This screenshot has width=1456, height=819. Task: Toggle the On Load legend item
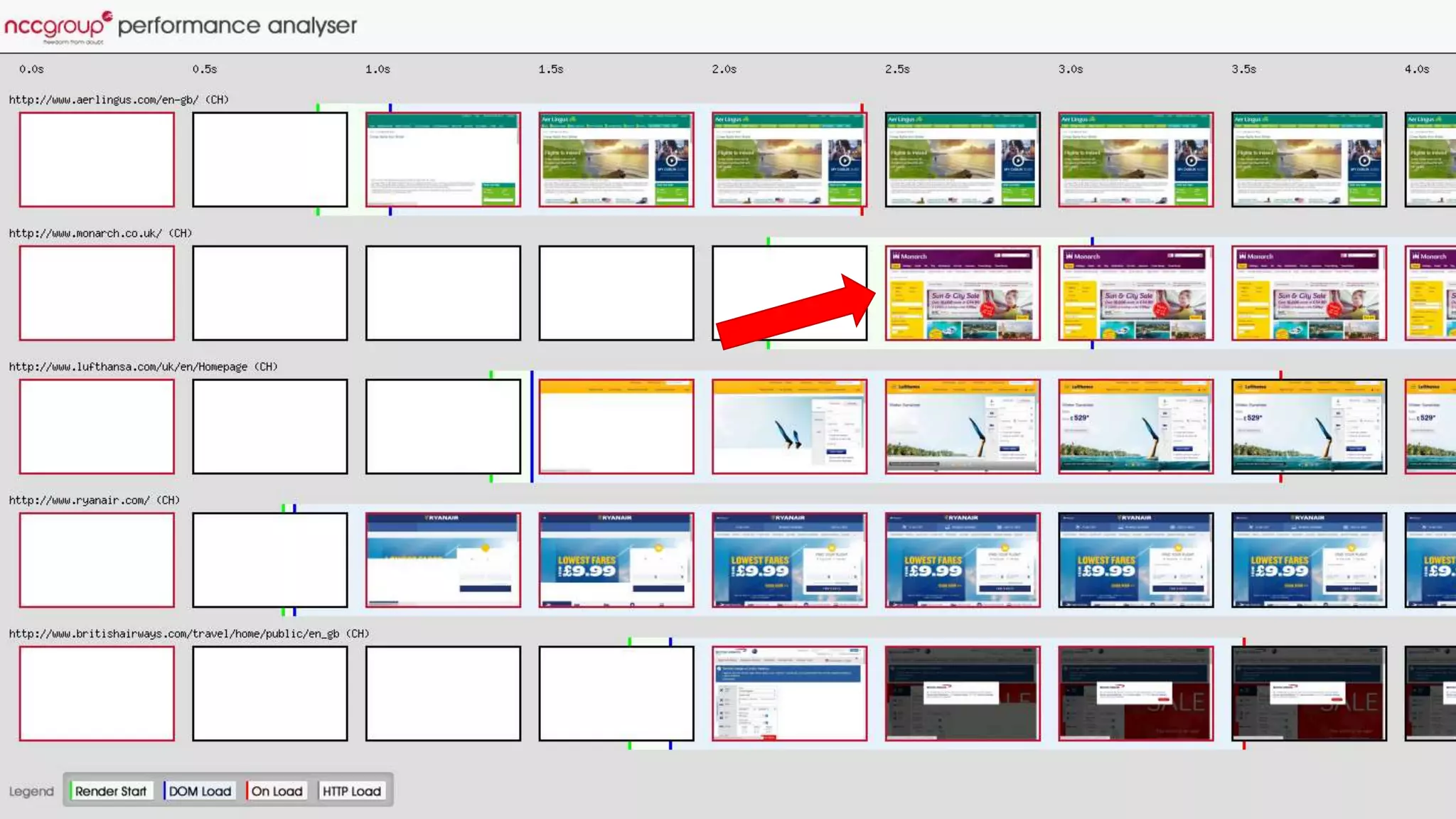277,791
